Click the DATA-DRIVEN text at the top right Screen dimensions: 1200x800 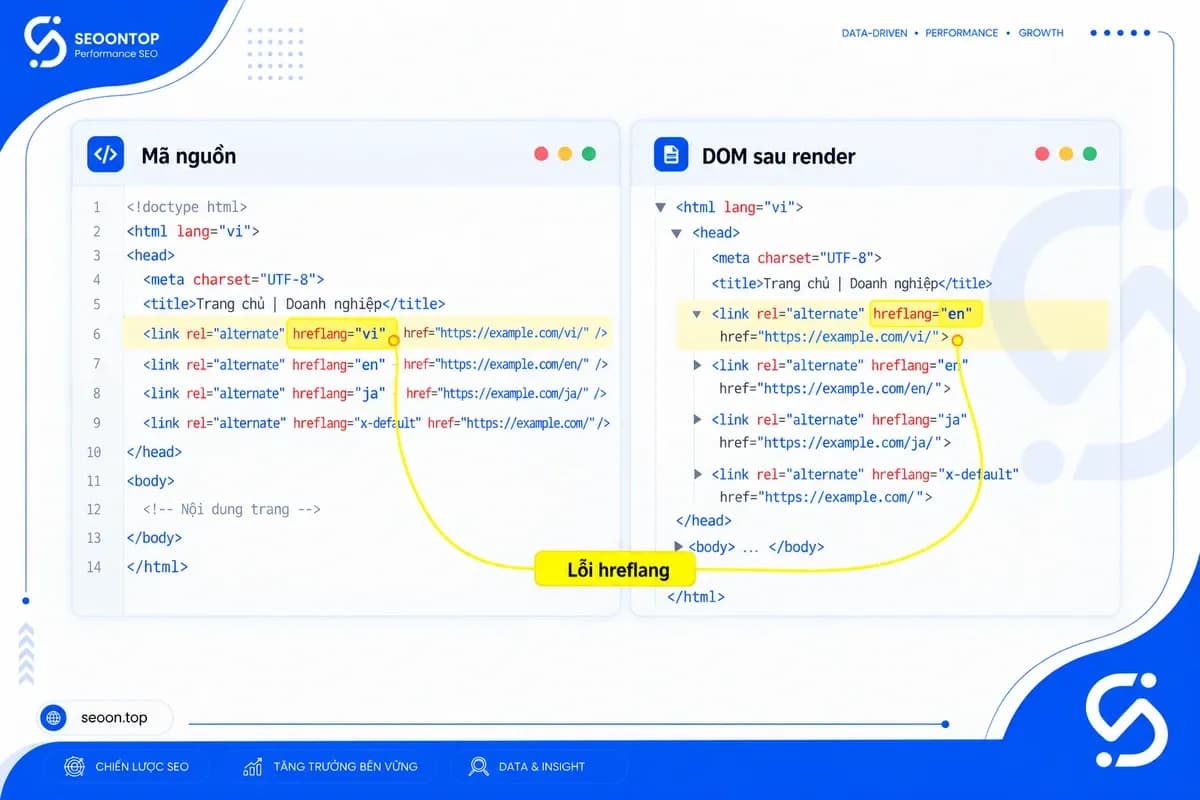(x=874, y=33)
